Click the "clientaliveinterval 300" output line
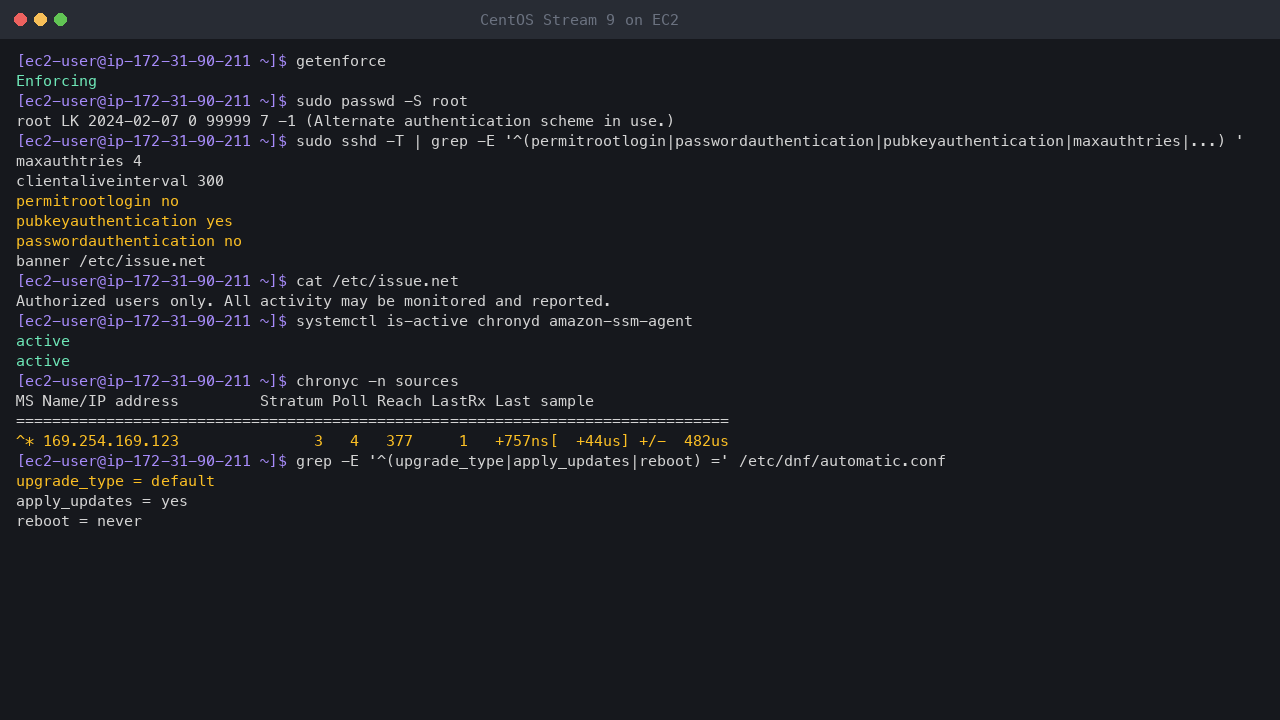 click(120, 181)
